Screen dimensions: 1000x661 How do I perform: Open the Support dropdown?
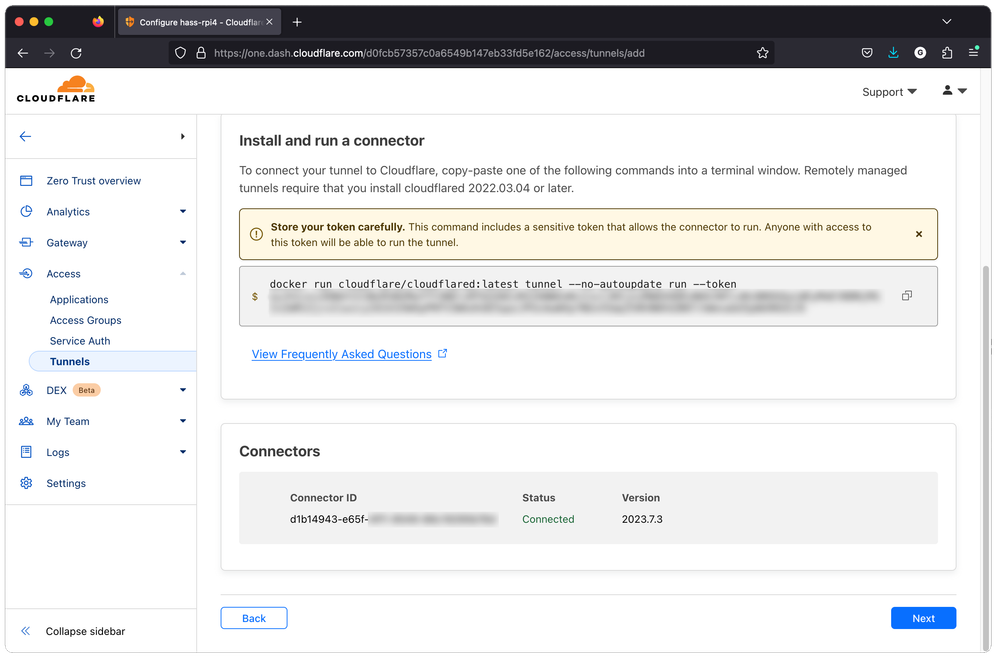(x=889, y=92)
